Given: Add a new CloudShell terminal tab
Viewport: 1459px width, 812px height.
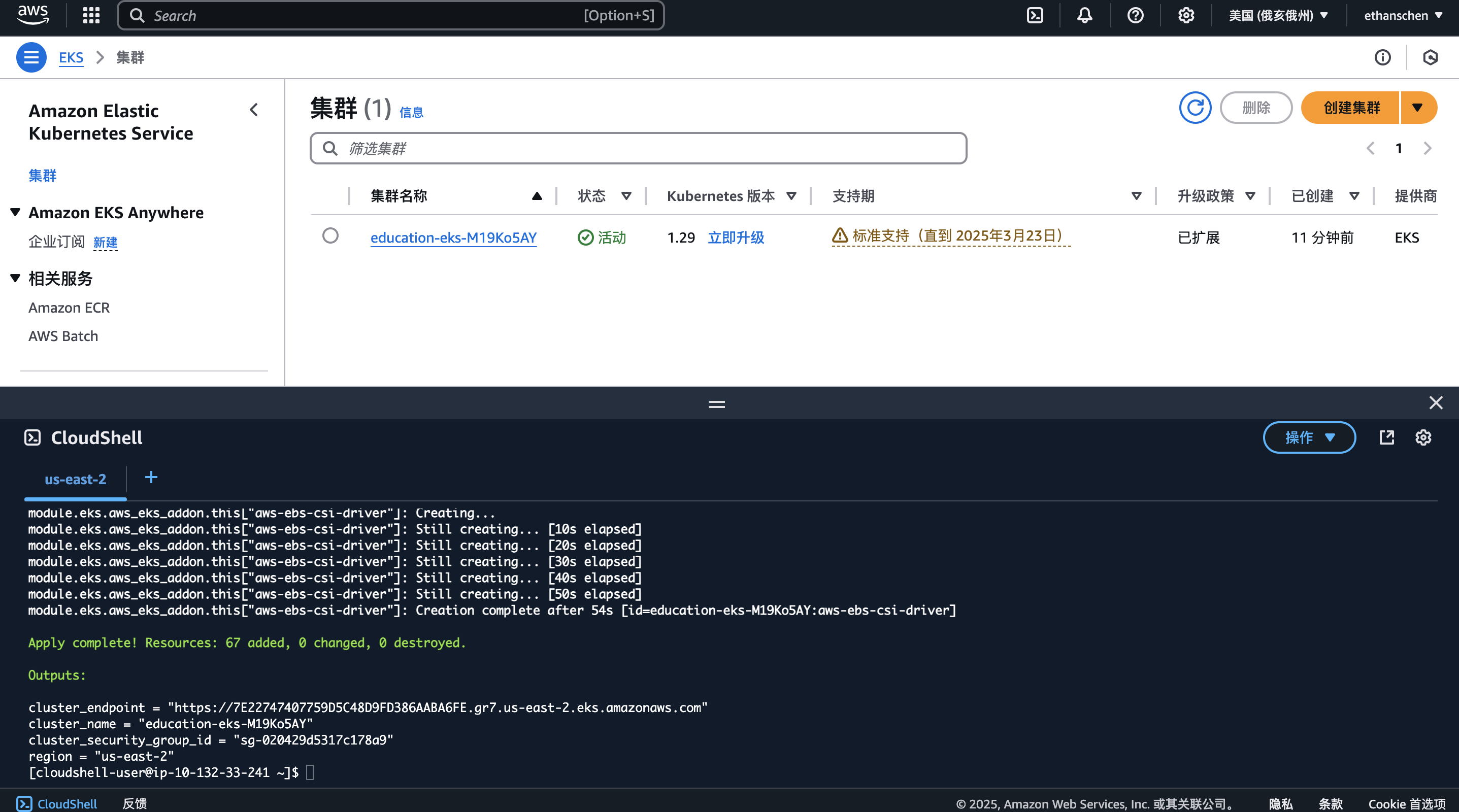Looking at the screenshot, I should [151, 478].
